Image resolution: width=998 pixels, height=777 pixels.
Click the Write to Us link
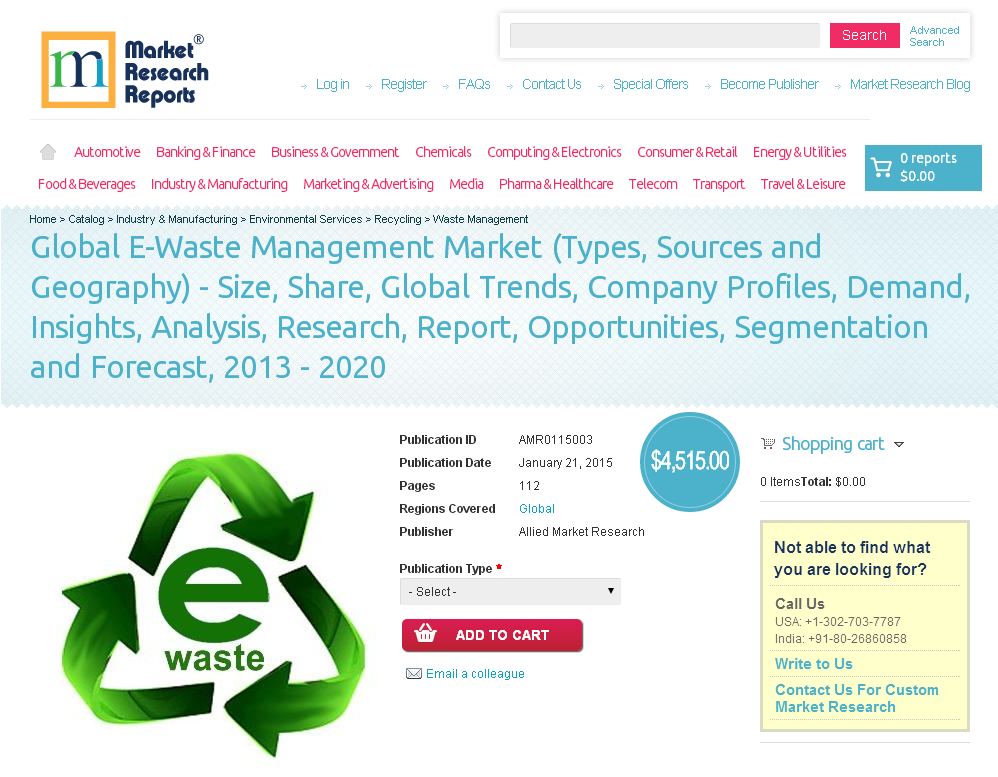[813, 663]
